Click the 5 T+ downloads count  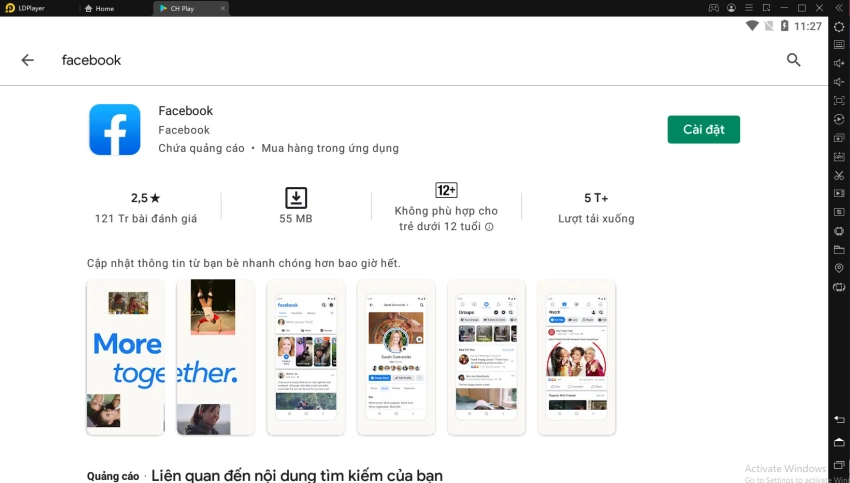click(x=596, y=198)
